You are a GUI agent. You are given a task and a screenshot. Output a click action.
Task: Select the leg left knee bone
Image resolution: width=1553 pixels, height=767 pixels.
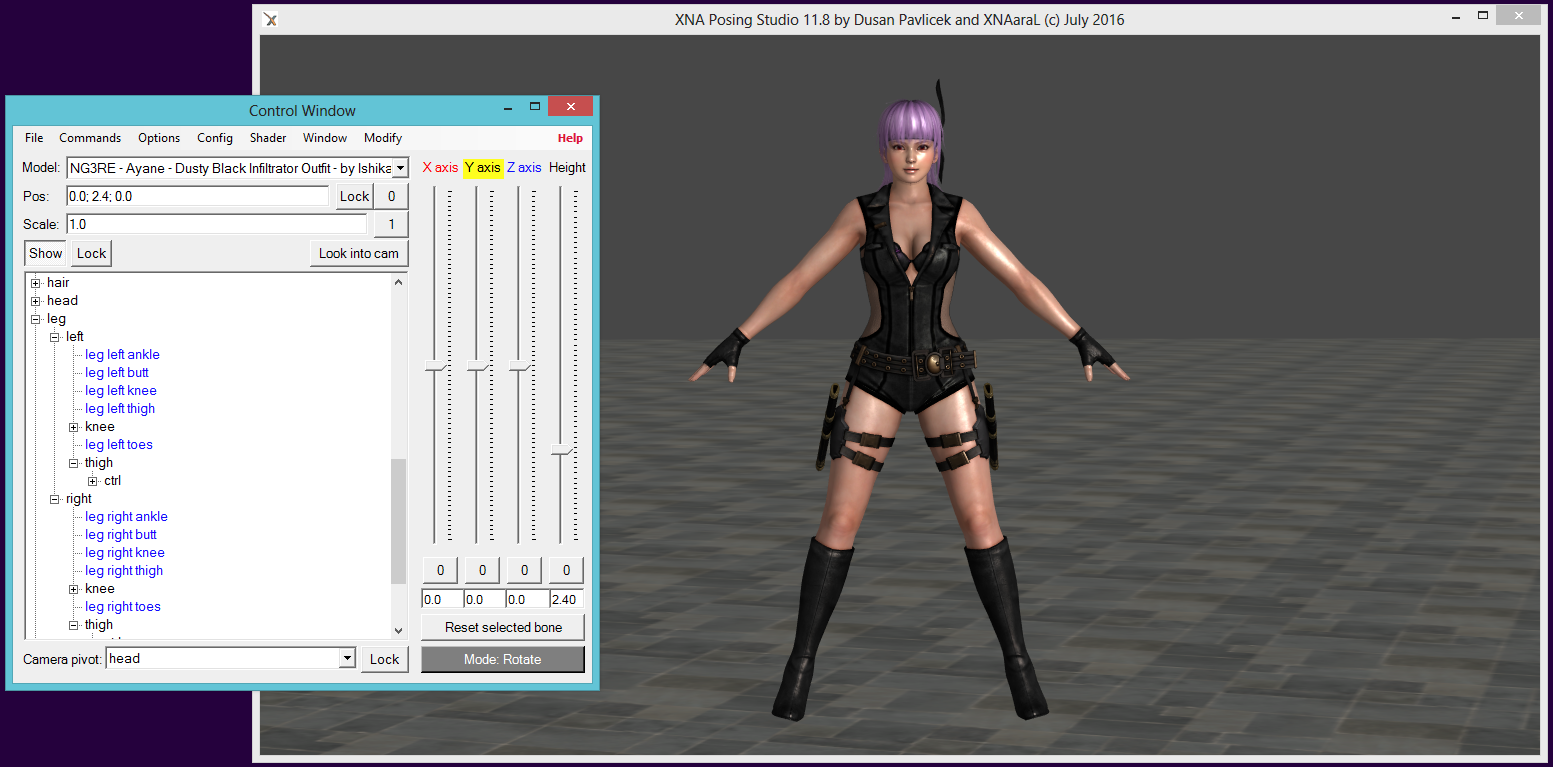(121, 391)
